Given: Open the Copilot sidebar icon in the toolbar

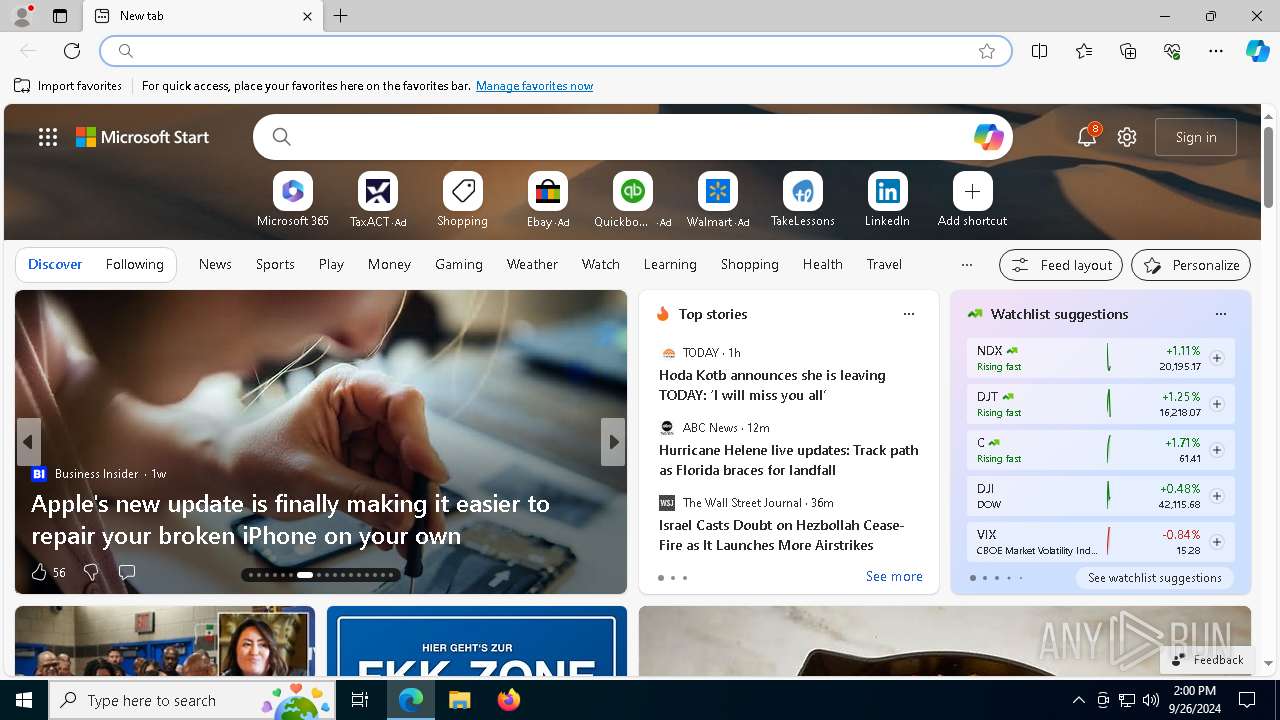Looking at the screenshot, I should [1257, 51].
